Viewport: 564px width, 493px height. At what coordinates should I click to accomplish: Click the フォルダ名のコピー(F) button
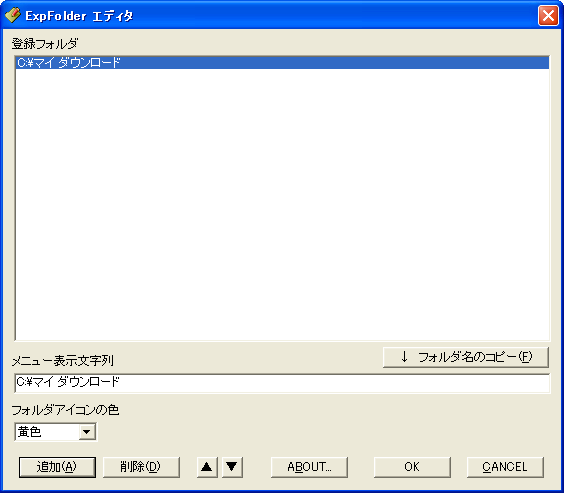[x=466, y=357]
